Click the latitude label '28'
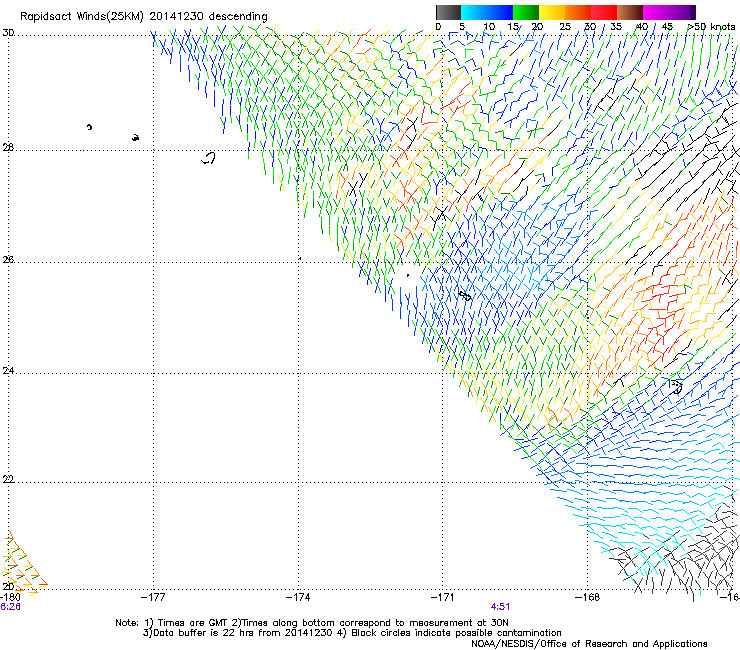 [8, 147]
